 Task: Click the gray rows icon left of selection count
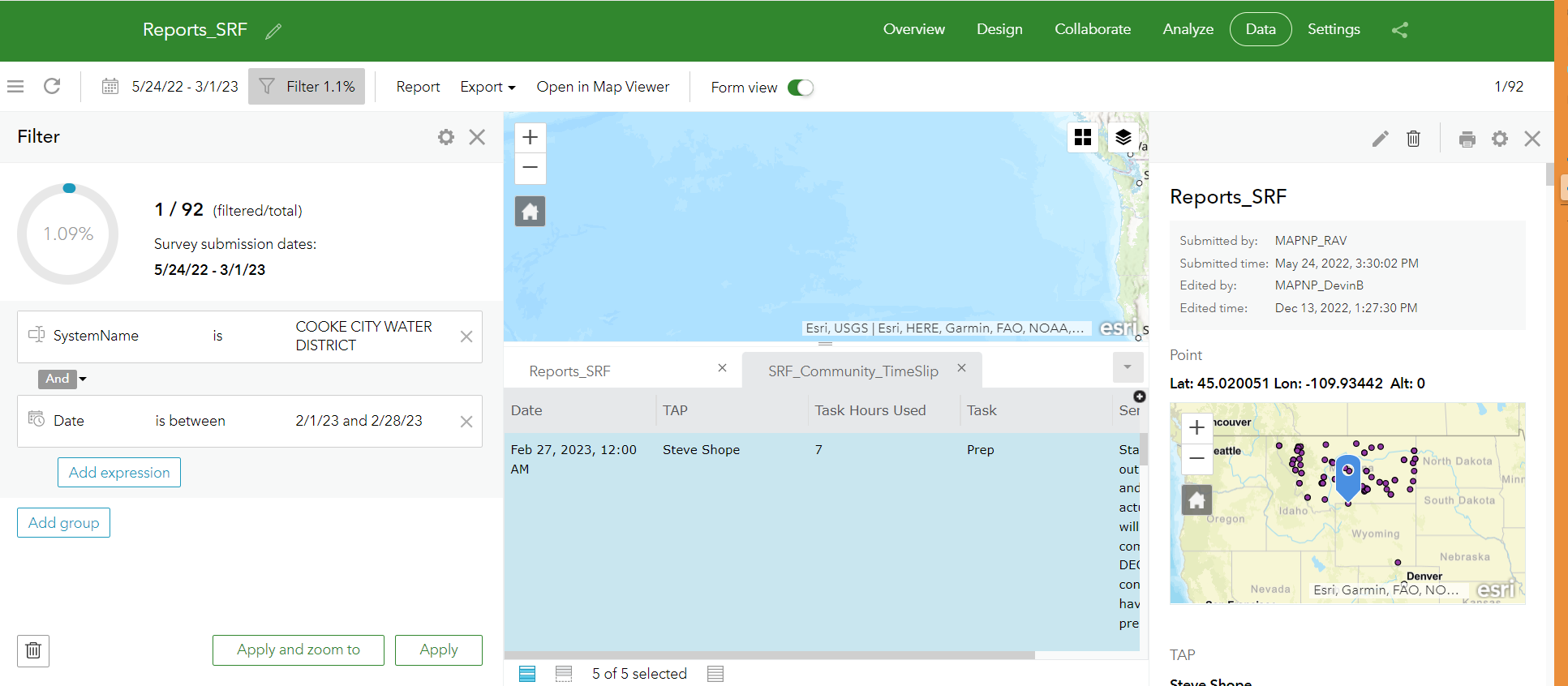(x=564, y=674)
